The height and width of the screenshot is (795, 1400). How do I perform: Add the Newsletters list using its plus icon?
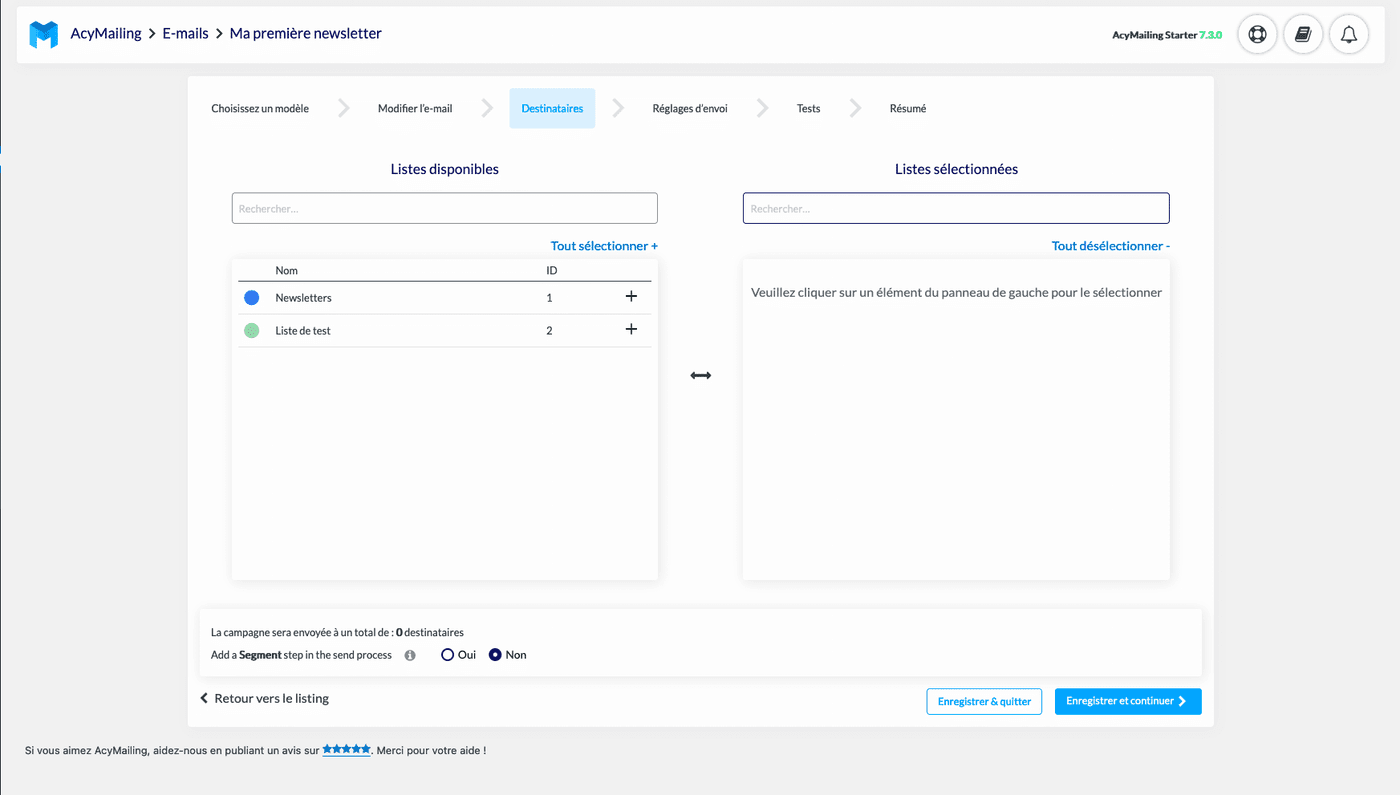631,296
